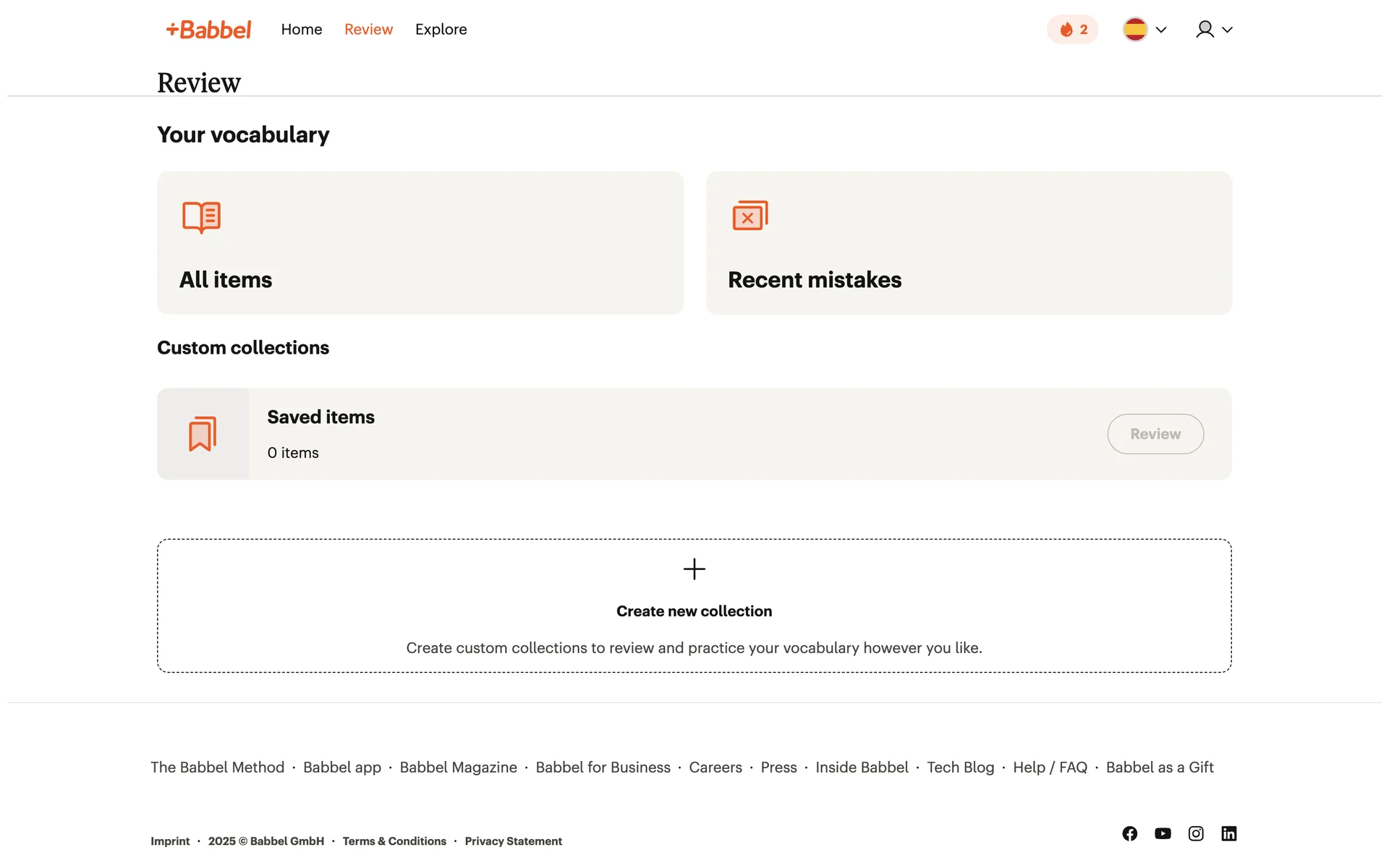Click the Babbel logo

208,30
